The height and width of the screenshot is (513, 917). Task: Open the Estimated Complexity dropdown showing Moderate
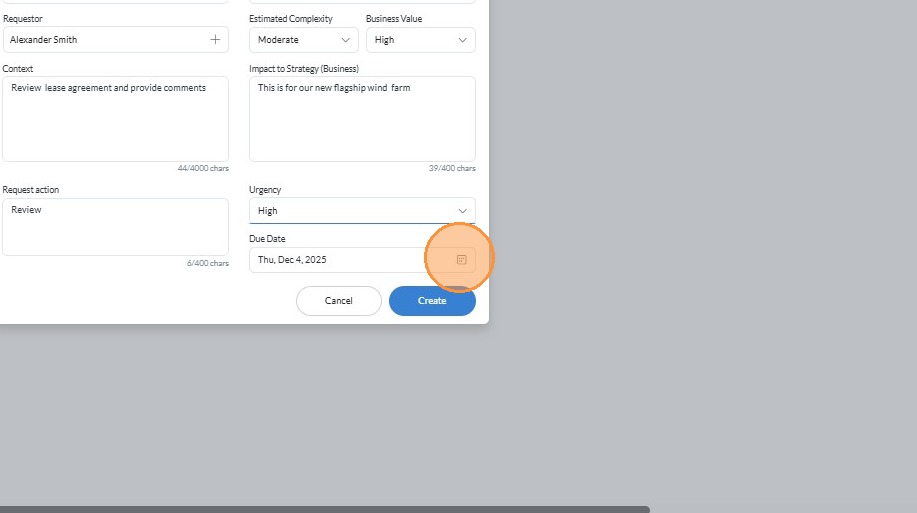coord(303,40)
